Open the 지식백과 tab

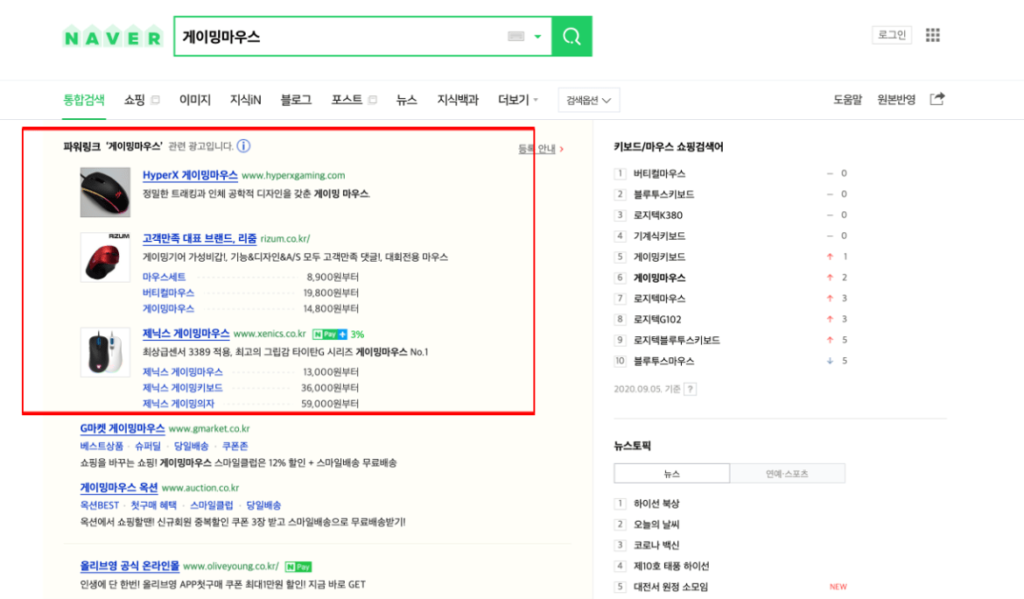tap(458, 100)
